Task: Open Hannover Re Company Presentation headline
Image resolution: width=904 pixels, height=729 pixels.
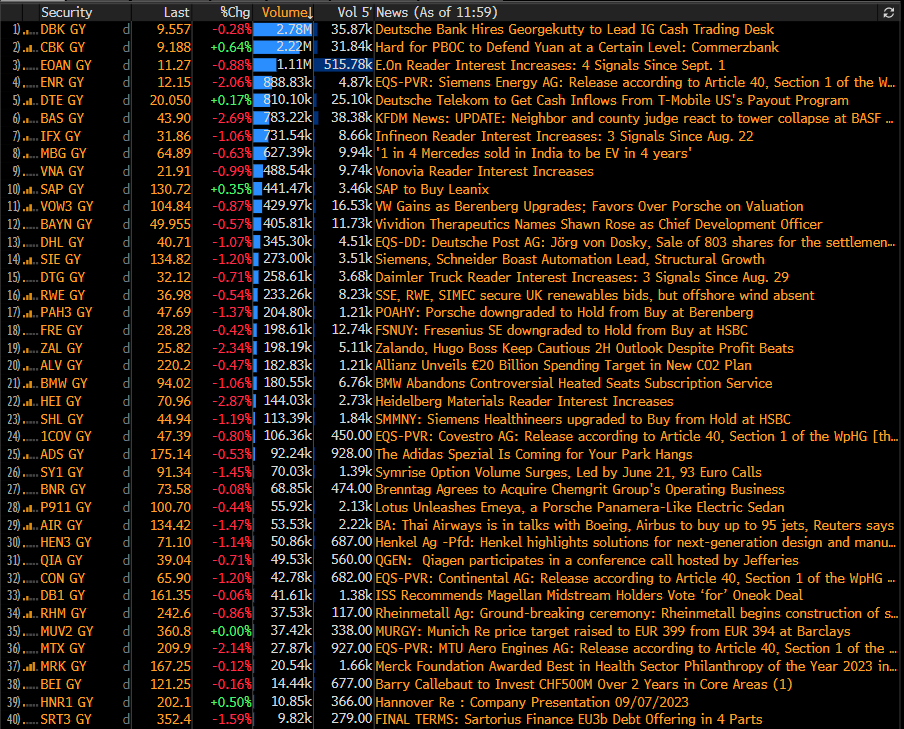Action: click(x=532, y=702)
